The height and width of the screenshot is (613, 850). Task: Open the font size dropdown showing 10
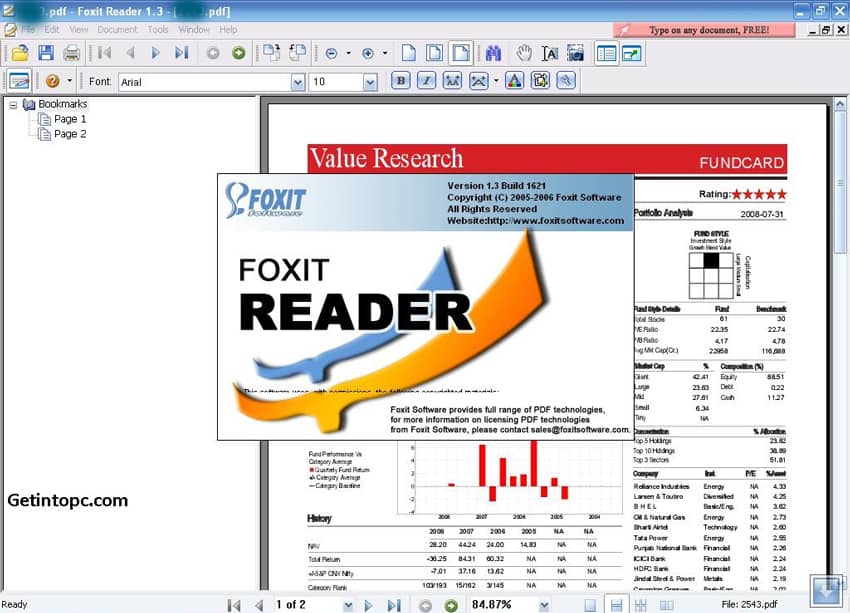pos(370,82)
